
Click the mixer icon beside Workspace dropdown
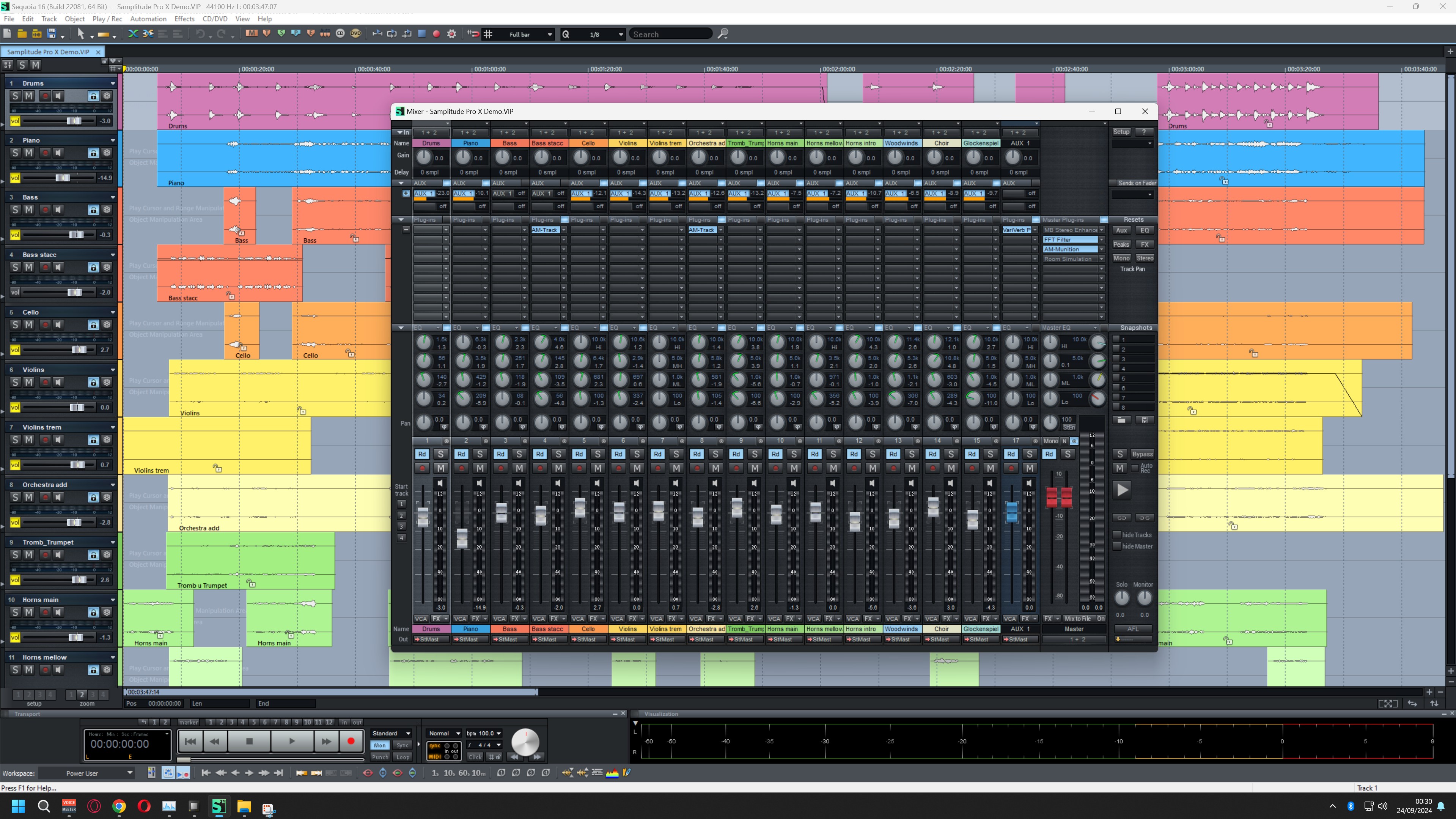pyautogui.click(x=151, y=773)
